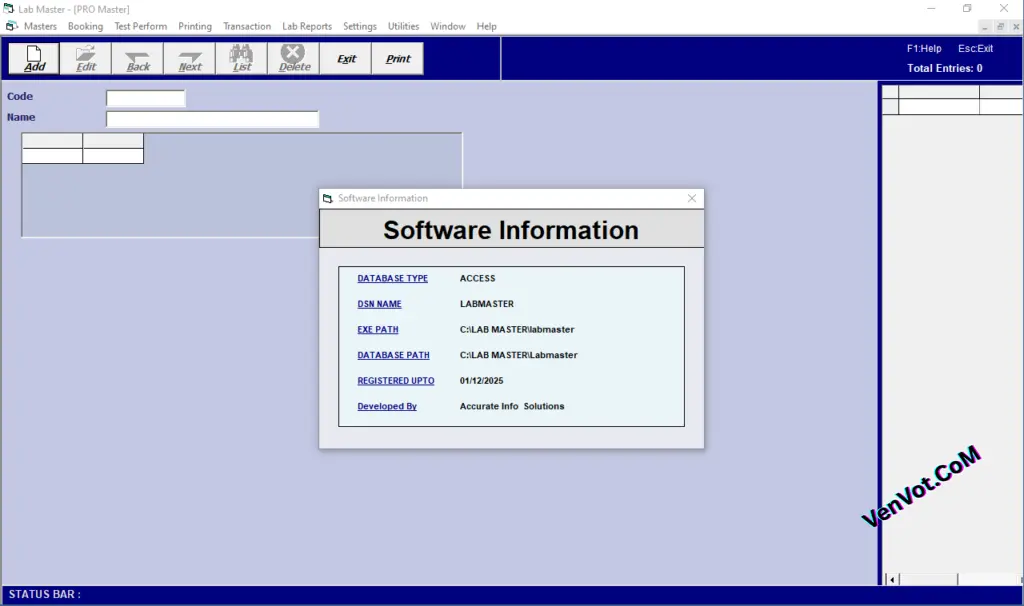
Task: Open the Help menu
Action: (x=487, y=26)
